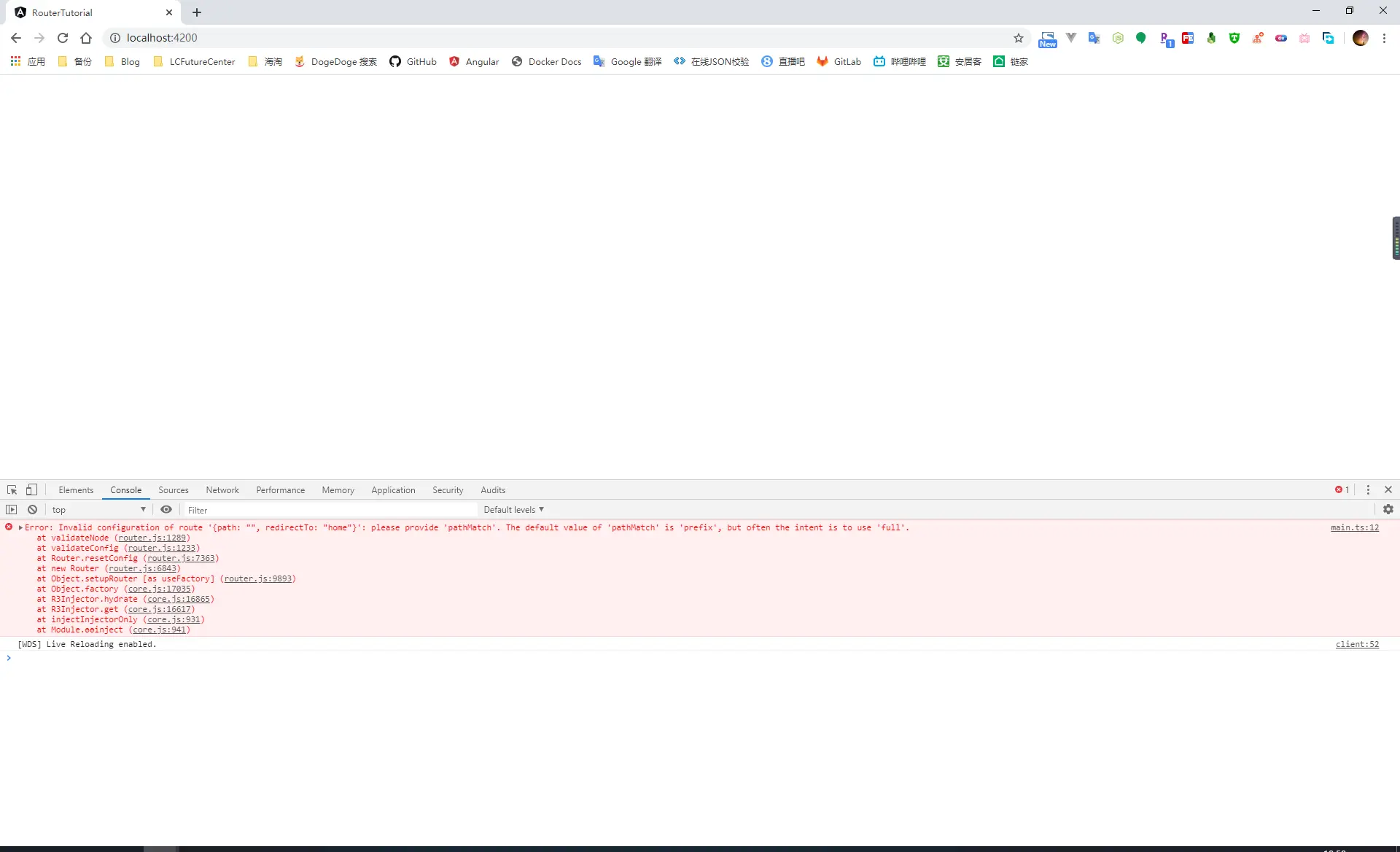
Task: Open DevTools three-dot customize menu
Action: click(x=1368, y=490)
